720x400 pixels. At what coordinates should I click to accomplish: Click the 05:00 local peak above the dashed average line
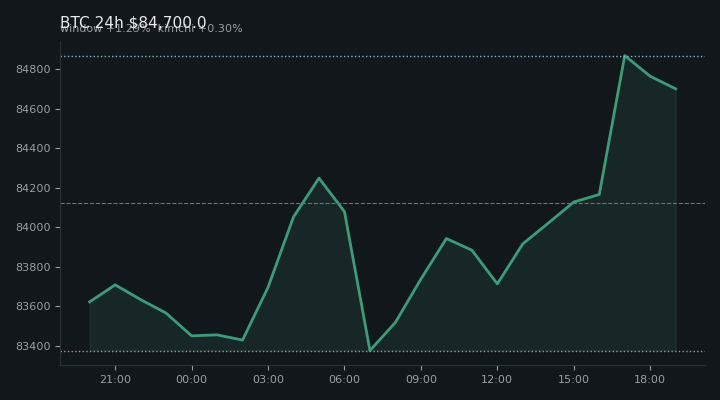(319, 178)
